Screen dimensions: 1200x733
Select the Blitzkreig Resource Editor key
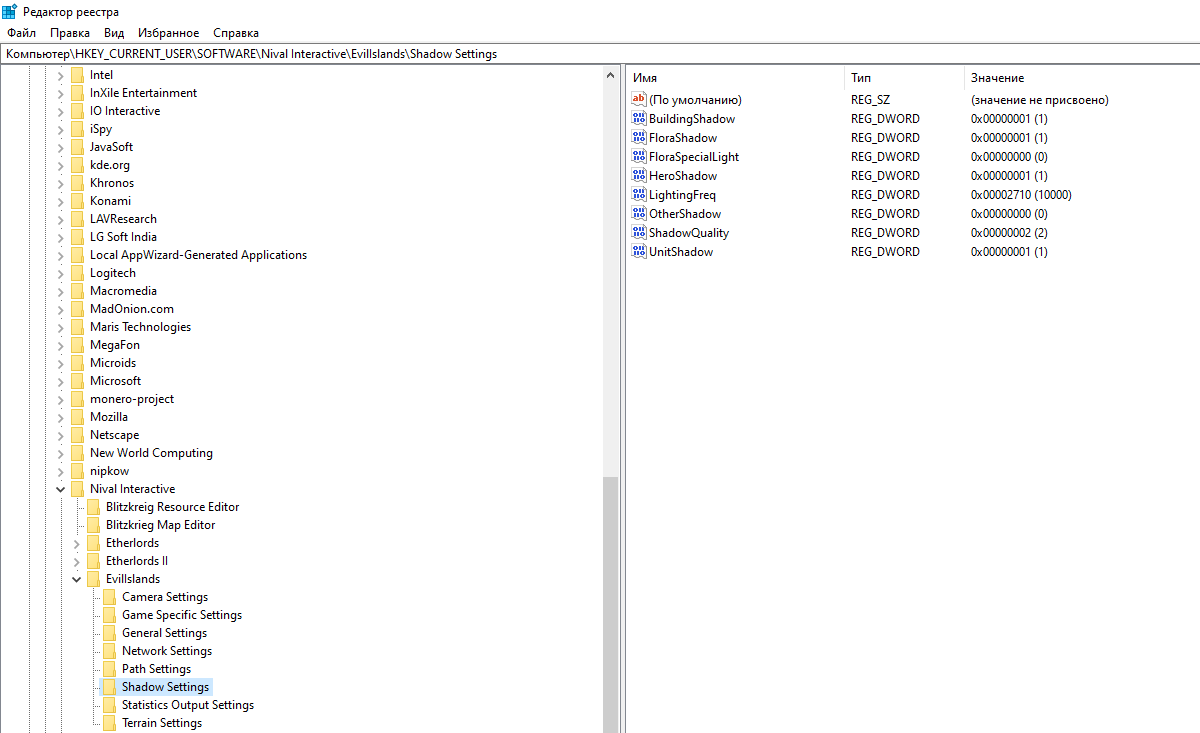(x=172, y=507)
